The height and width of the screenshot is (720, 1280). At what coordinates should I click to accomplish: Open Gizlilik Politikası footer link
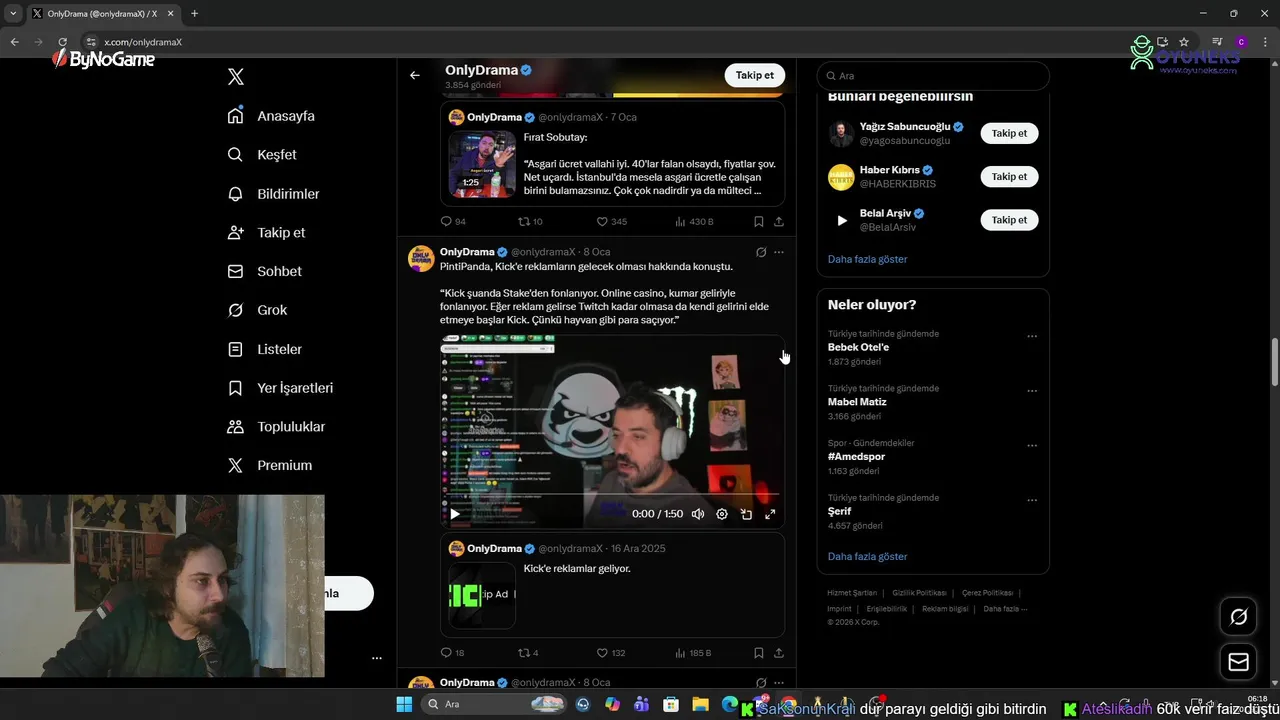click(x=918, y=593)
